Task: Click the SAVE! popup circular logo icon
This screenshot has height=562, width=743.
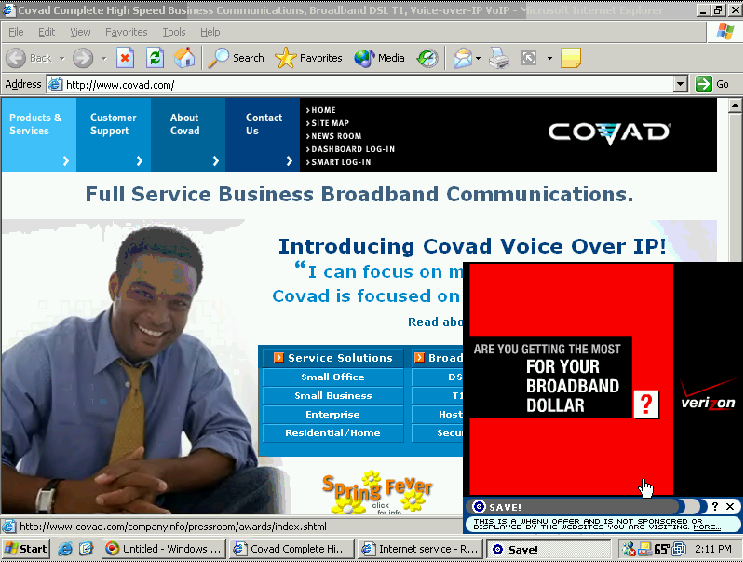Action: pos(479,507)
